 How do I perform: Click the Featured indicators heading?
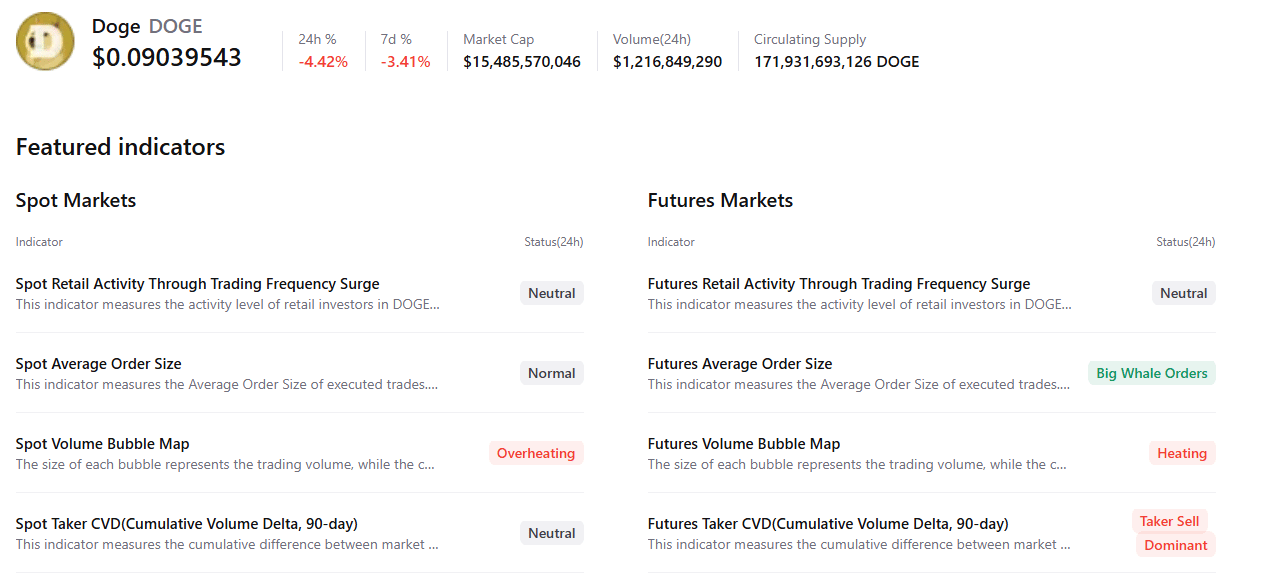120,147
